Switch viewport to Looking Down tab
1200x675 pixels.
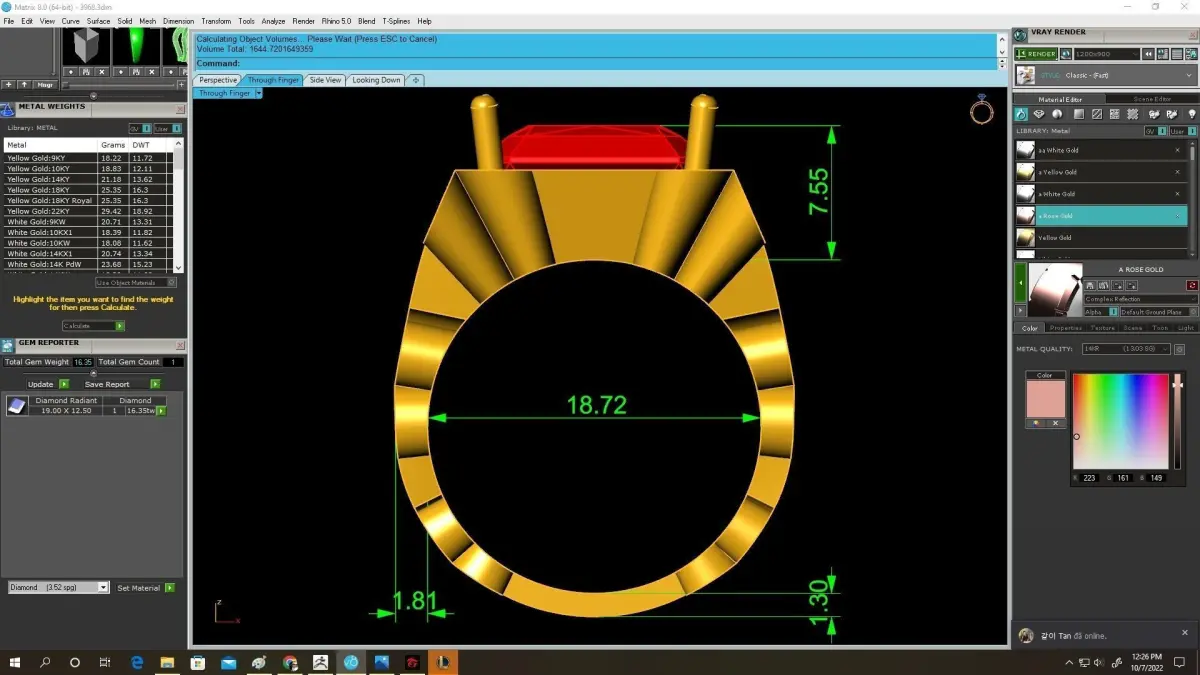click(376, 80)
